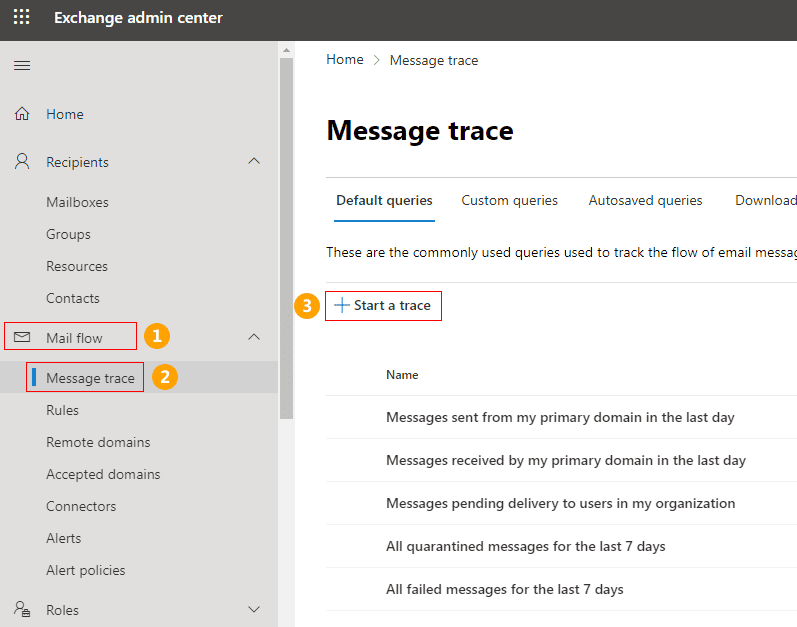Open Mailboxes under Recipients
The height and width of the screenshot is (627, 797).
77,202
